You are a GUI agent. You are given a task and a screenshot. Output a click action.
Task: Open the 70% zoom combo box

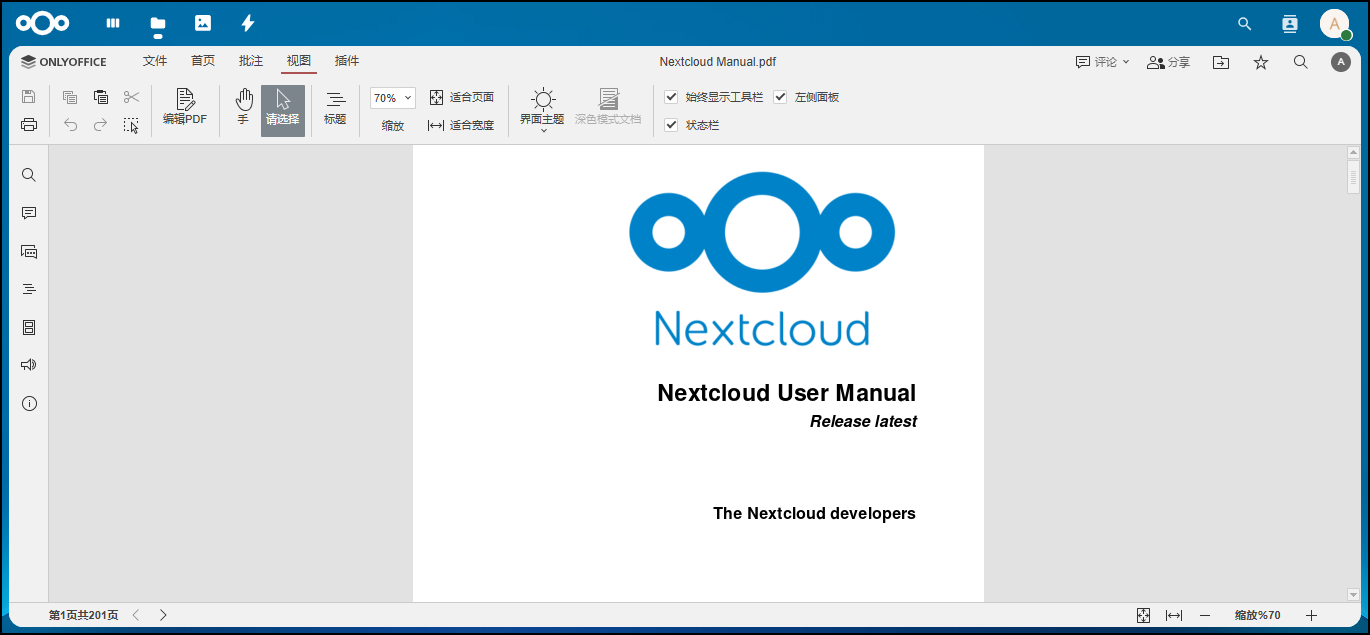(392, 98)
